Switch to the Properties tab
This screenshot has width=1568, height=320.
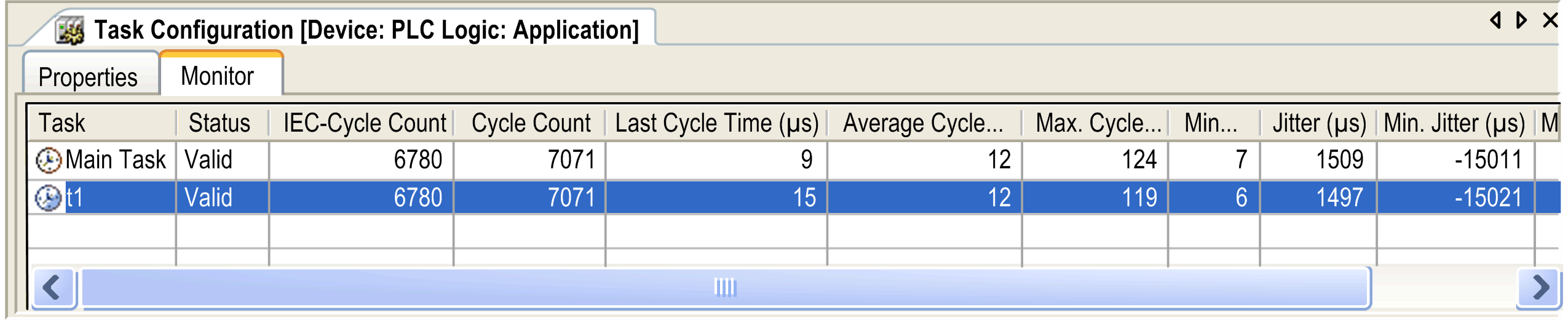pyautogui.click(x=88, y=78)
